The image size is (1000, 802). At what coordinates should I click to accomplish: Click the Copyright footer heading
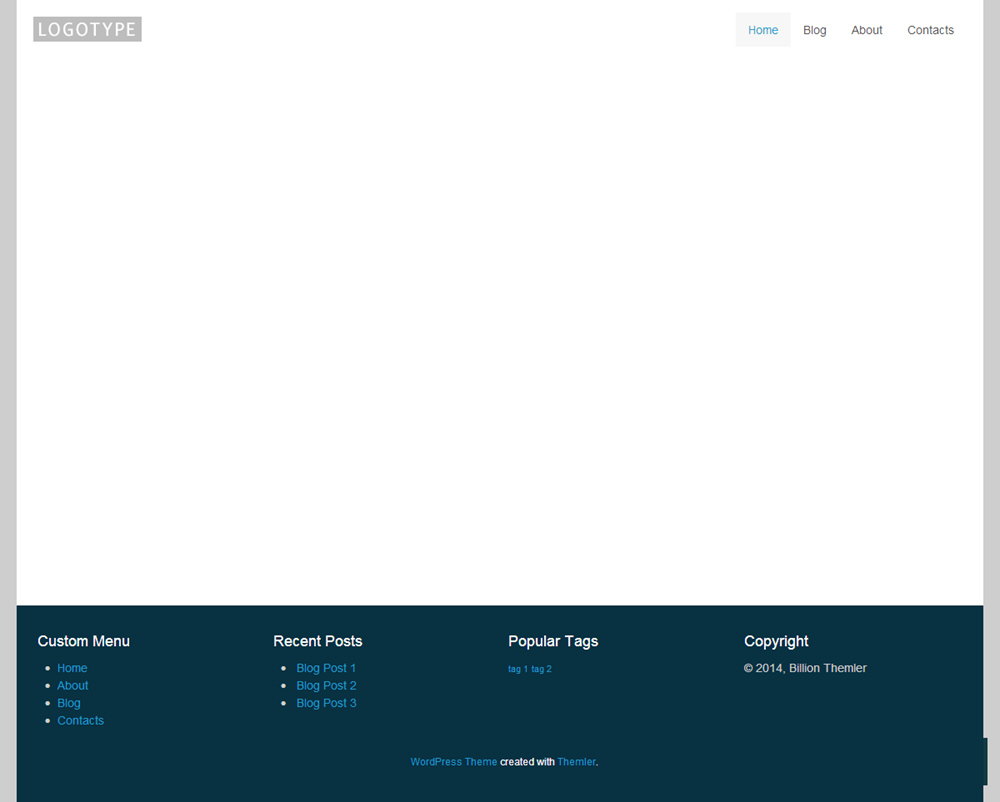point(776,641)
